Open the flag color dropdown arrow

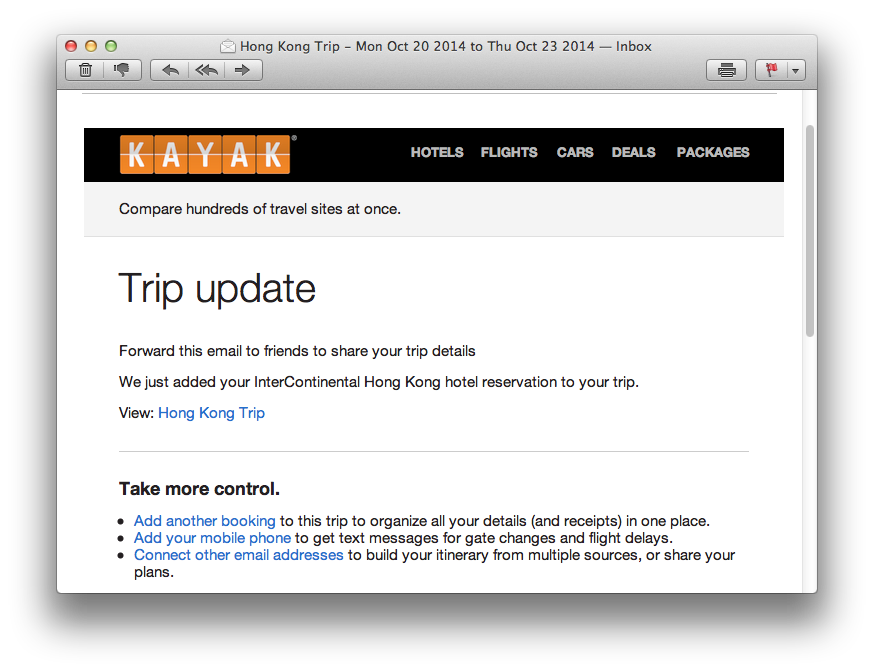click(796, 70)
